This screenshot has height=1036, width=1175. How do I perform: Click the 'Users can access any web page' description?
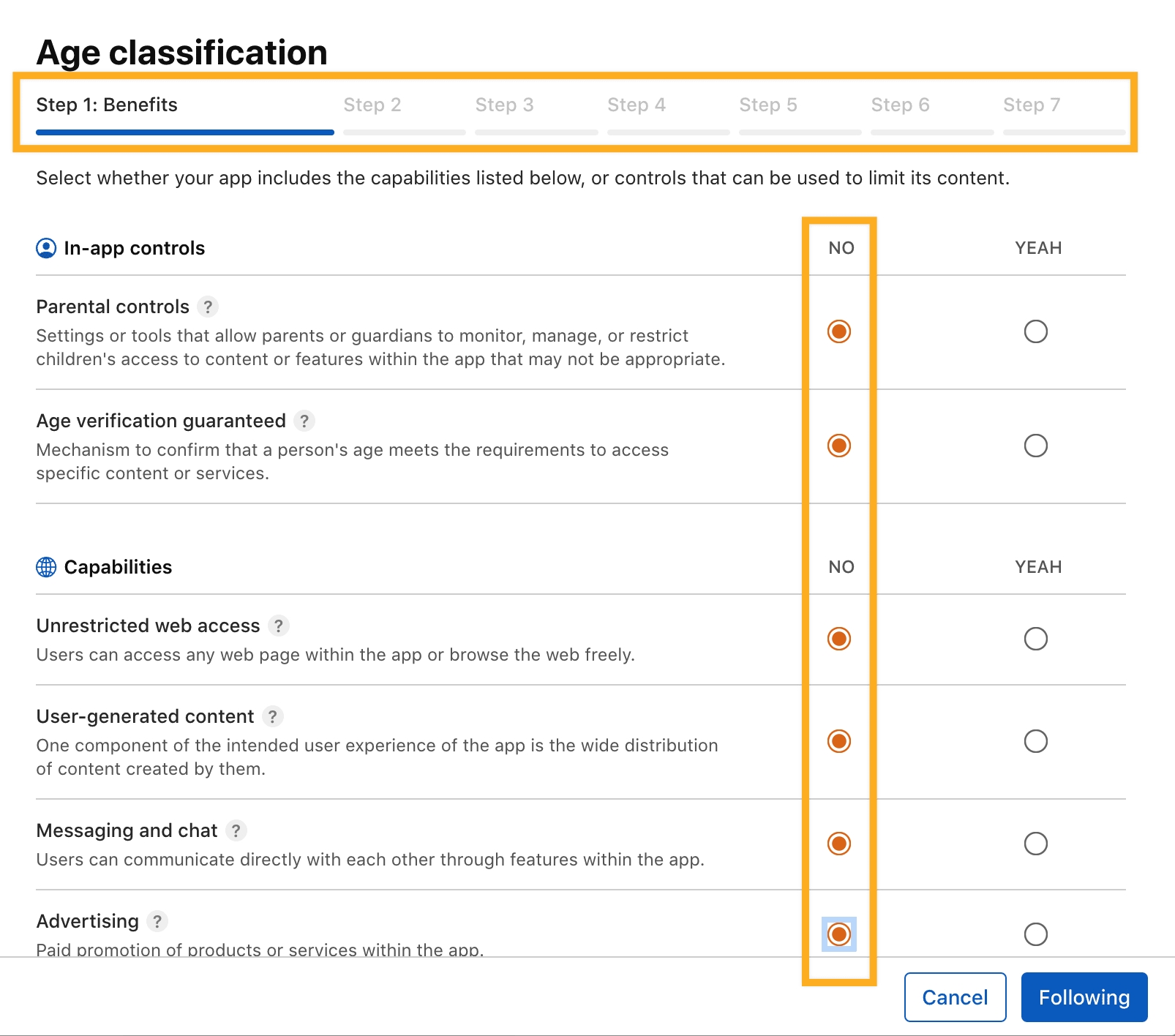tap(336, 655)
